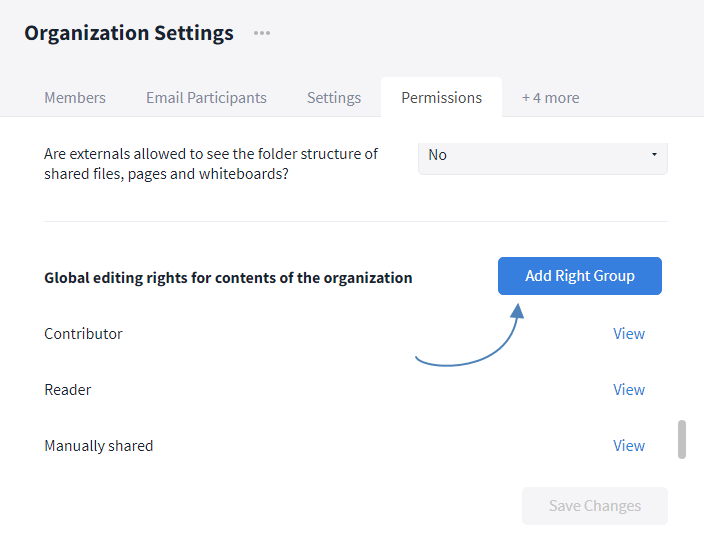View the Contributor right group

pyautogui.click(x=628, y=334)
